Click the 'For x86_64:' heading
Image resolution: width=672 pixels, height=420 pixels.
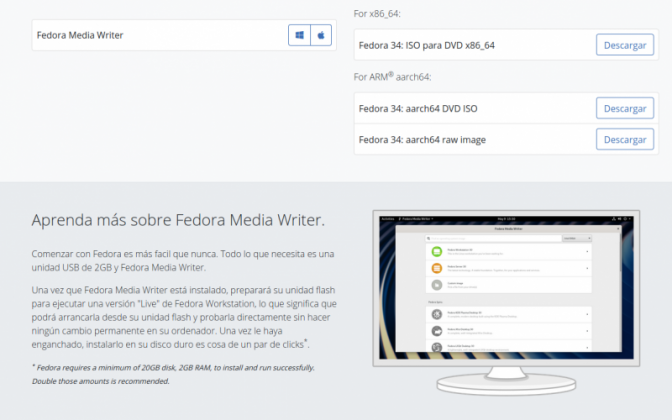pos(377,14)
